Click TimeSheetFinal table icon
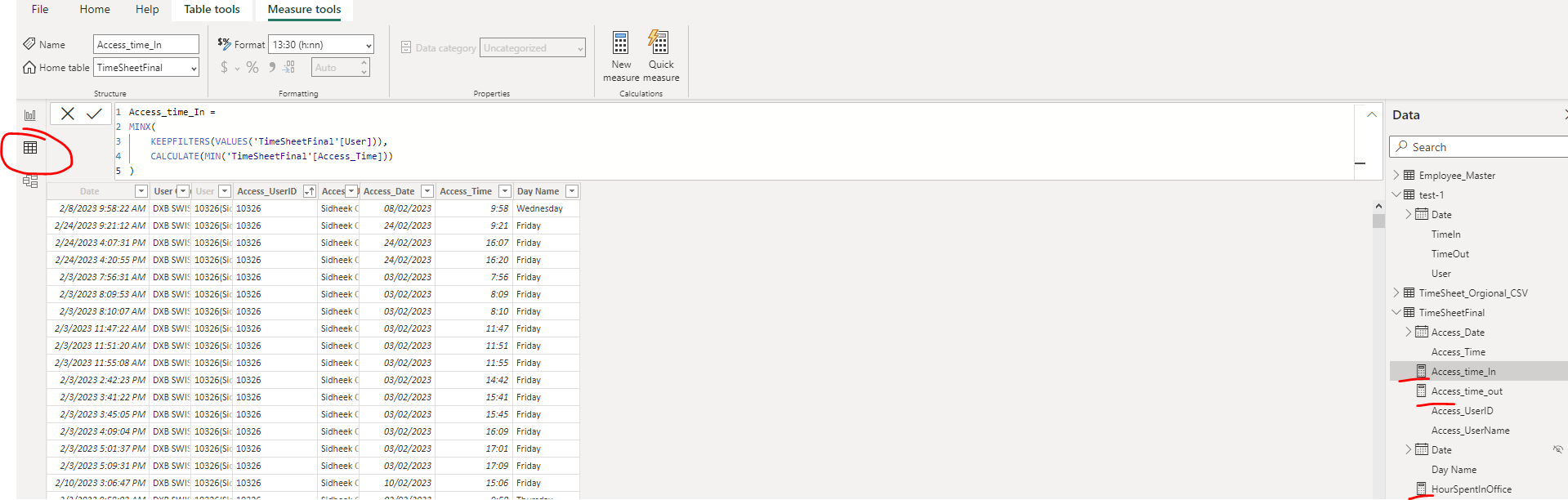 pyautogui.click(x=1409, y=313)
